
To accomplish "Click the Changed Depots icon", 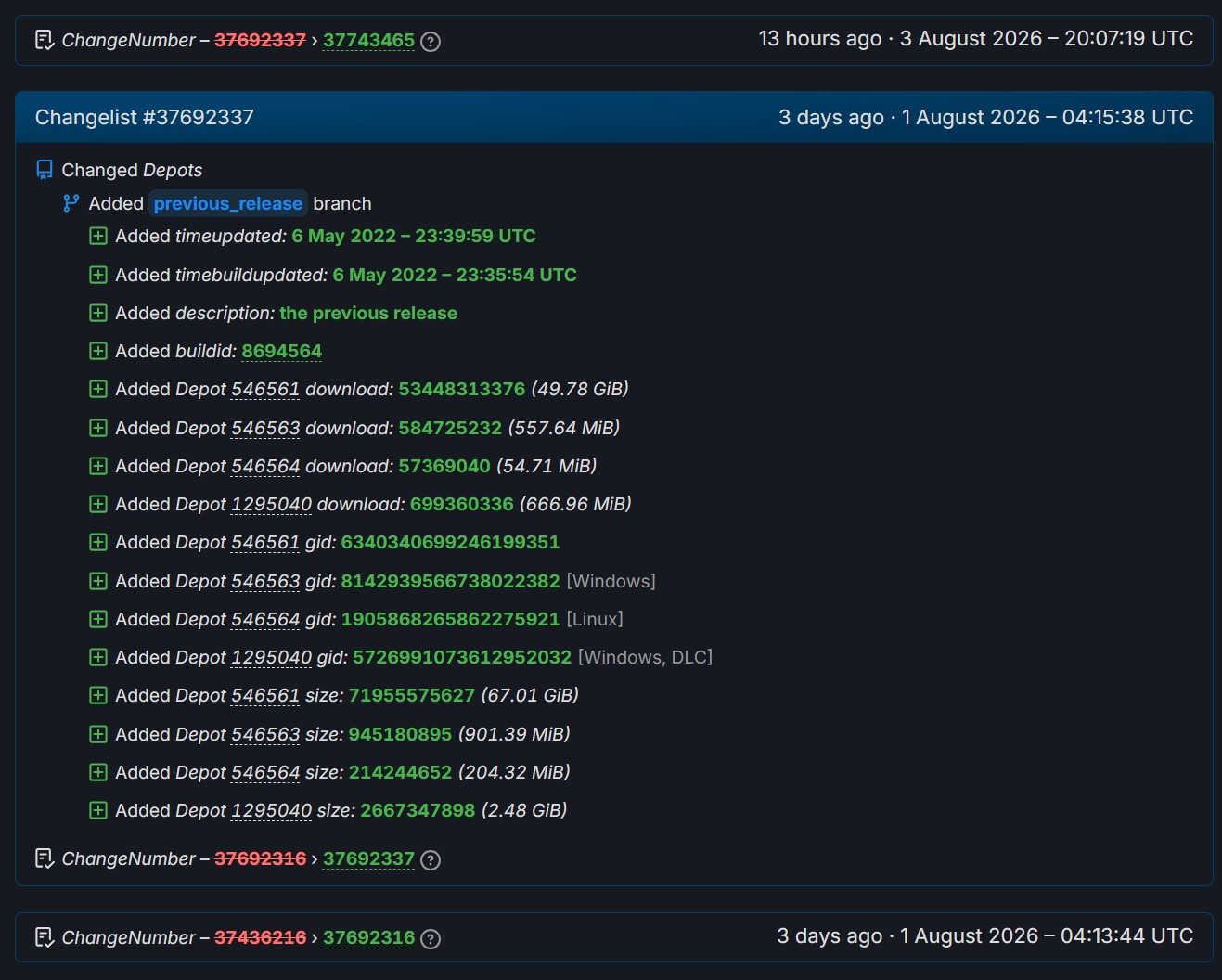I will [45, 170].
